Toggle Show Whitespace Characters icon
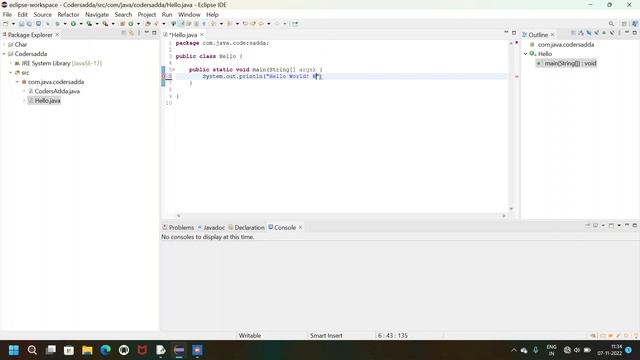This screenshot has height=360, width=640. click(204, 24)
